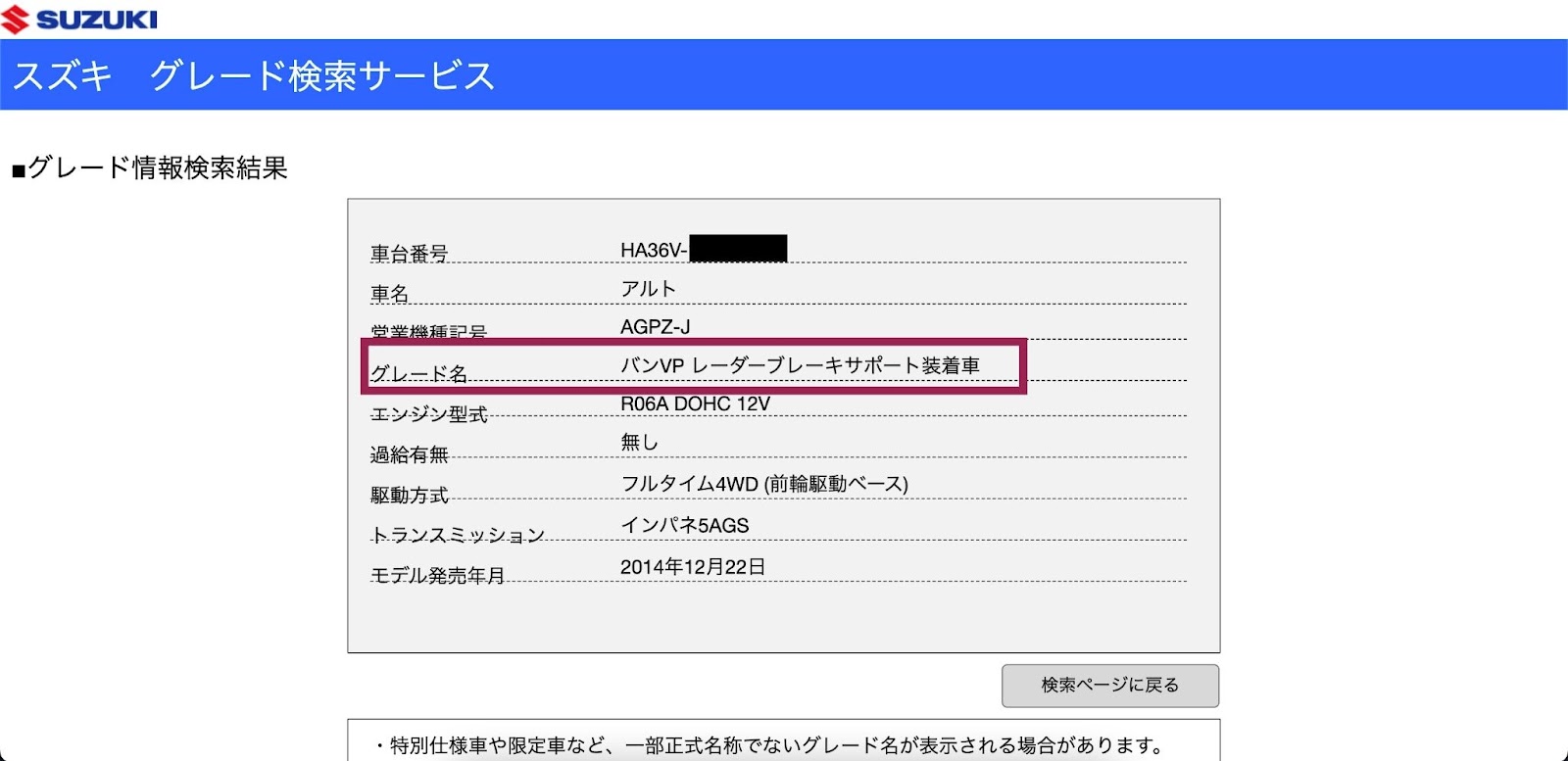Select the インパネ5AGS transmission value
This screenshot has height=761, width=1568.
(685, 526)
